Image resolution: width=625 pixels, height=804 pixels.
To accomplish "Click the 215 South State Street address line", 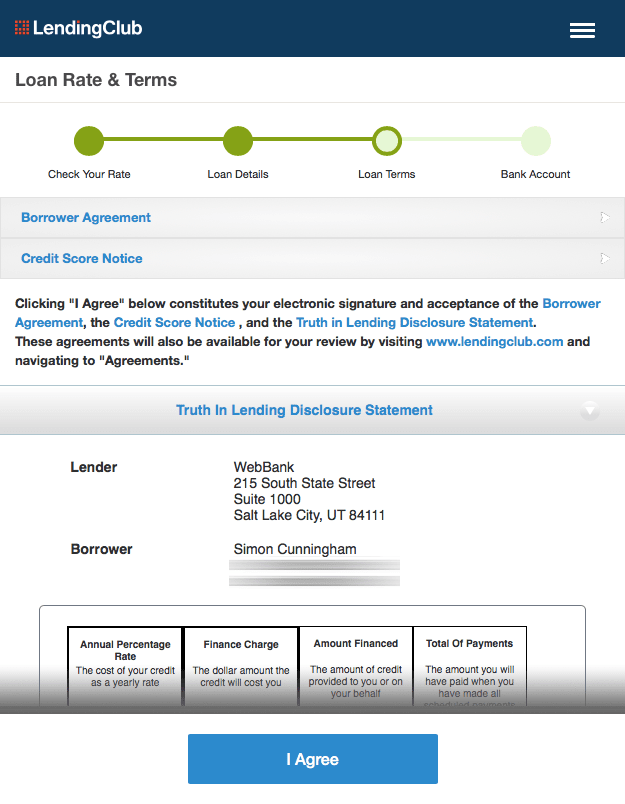I will pos(304,483).
